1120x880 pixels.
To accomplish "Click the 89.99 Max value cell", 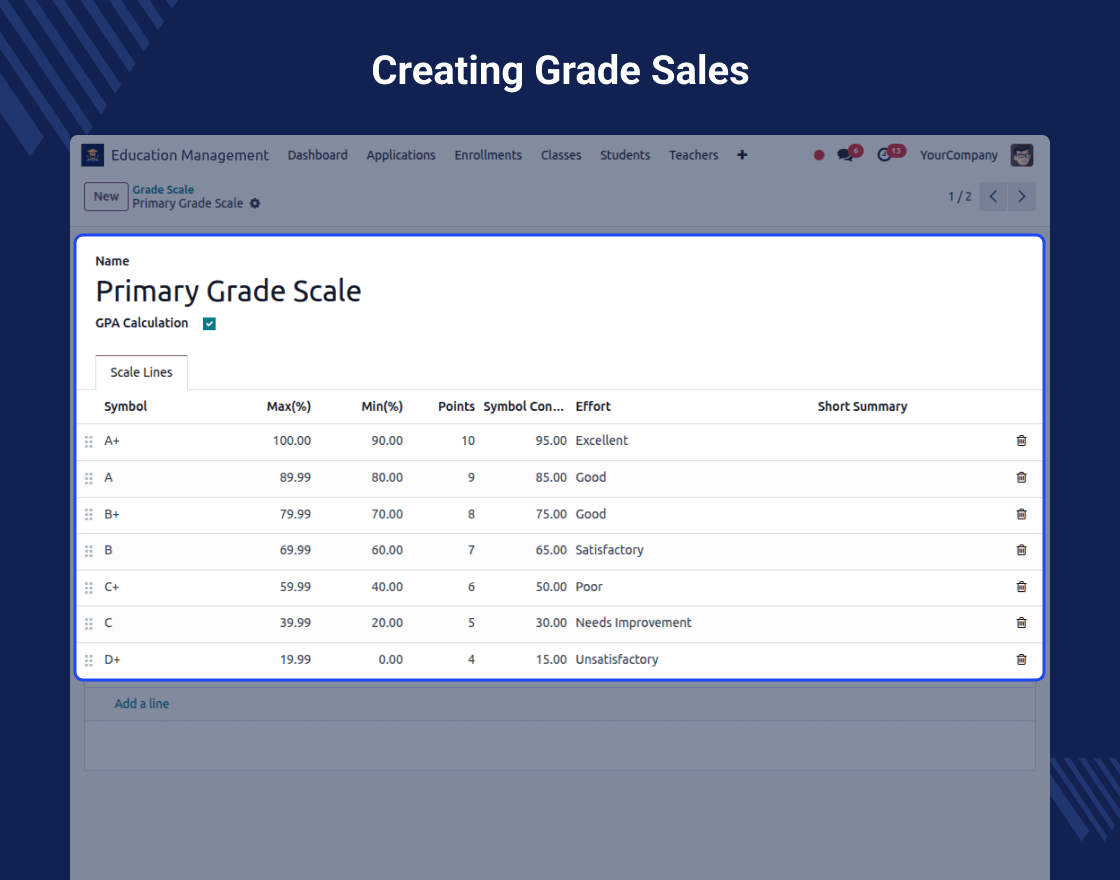I will (295, 477).
